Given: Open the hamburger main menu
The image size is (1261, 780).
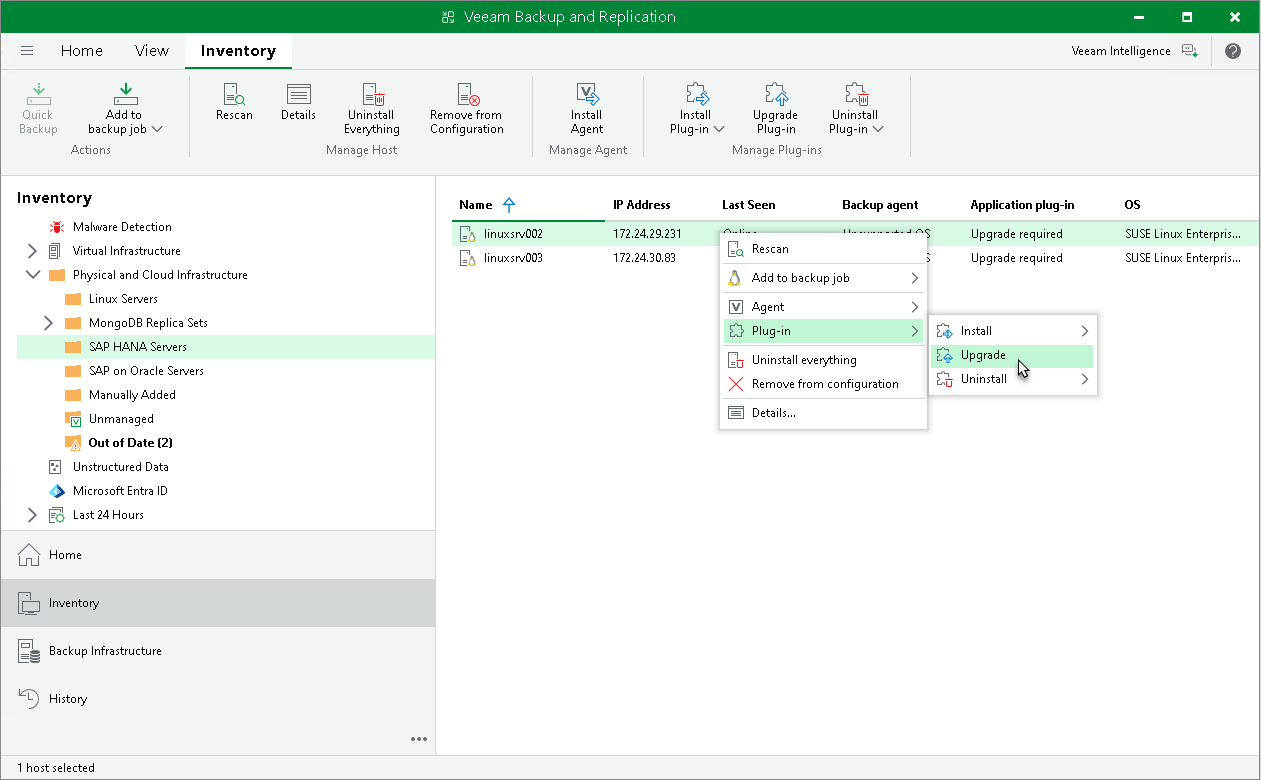Looking at the screenshot, I should (27, 51).
